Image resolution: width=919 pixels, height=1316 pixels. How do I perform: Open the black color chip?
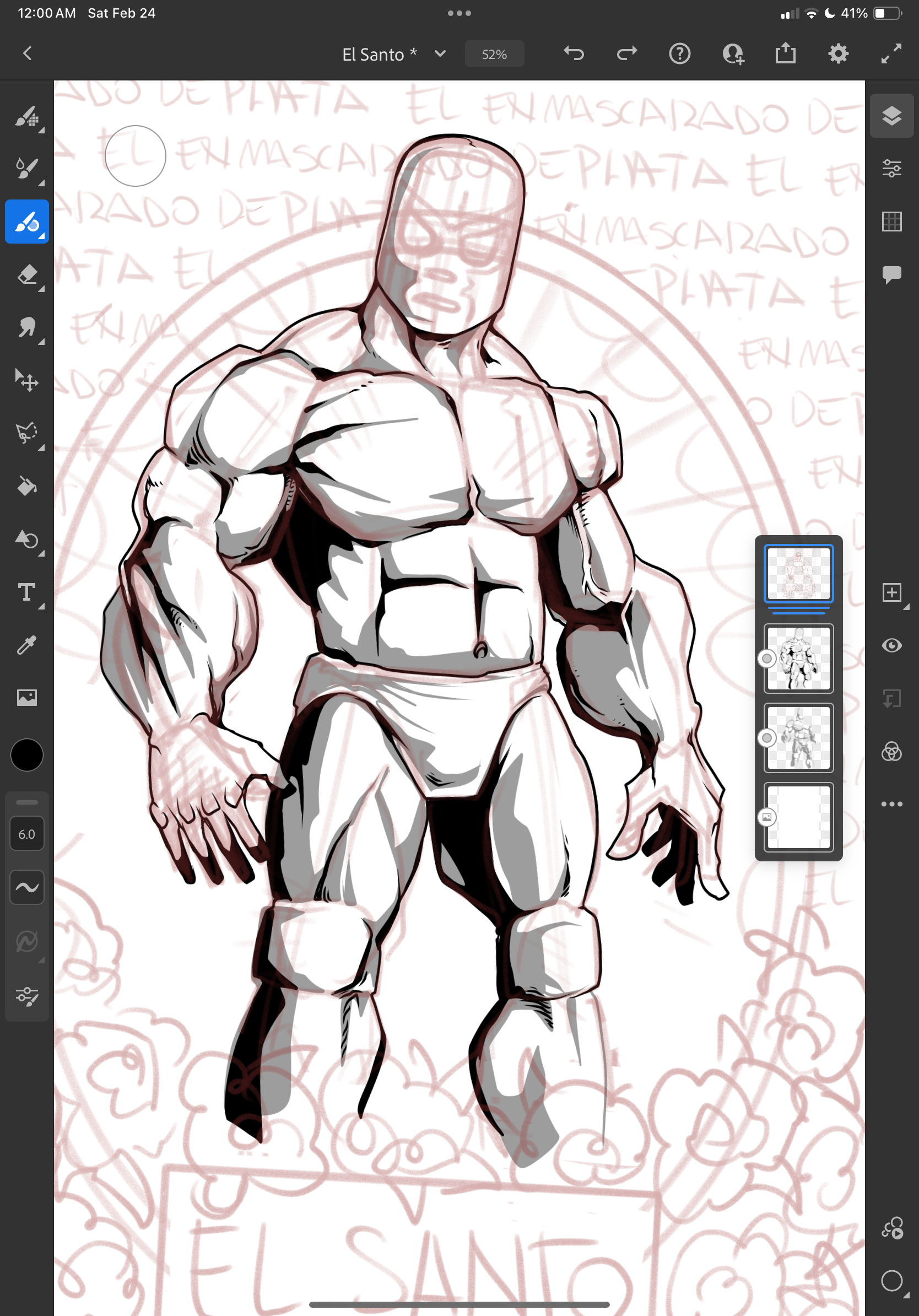27,755
